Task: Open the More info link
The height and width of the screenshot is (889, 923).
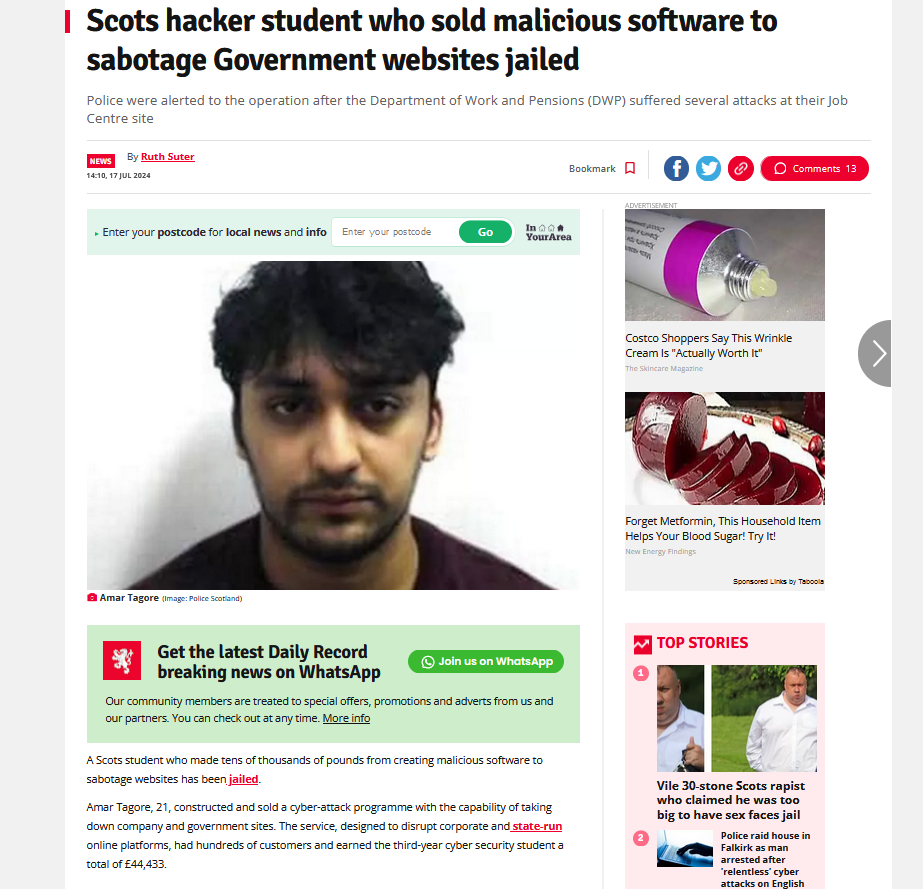Action: tap(346, 718)
